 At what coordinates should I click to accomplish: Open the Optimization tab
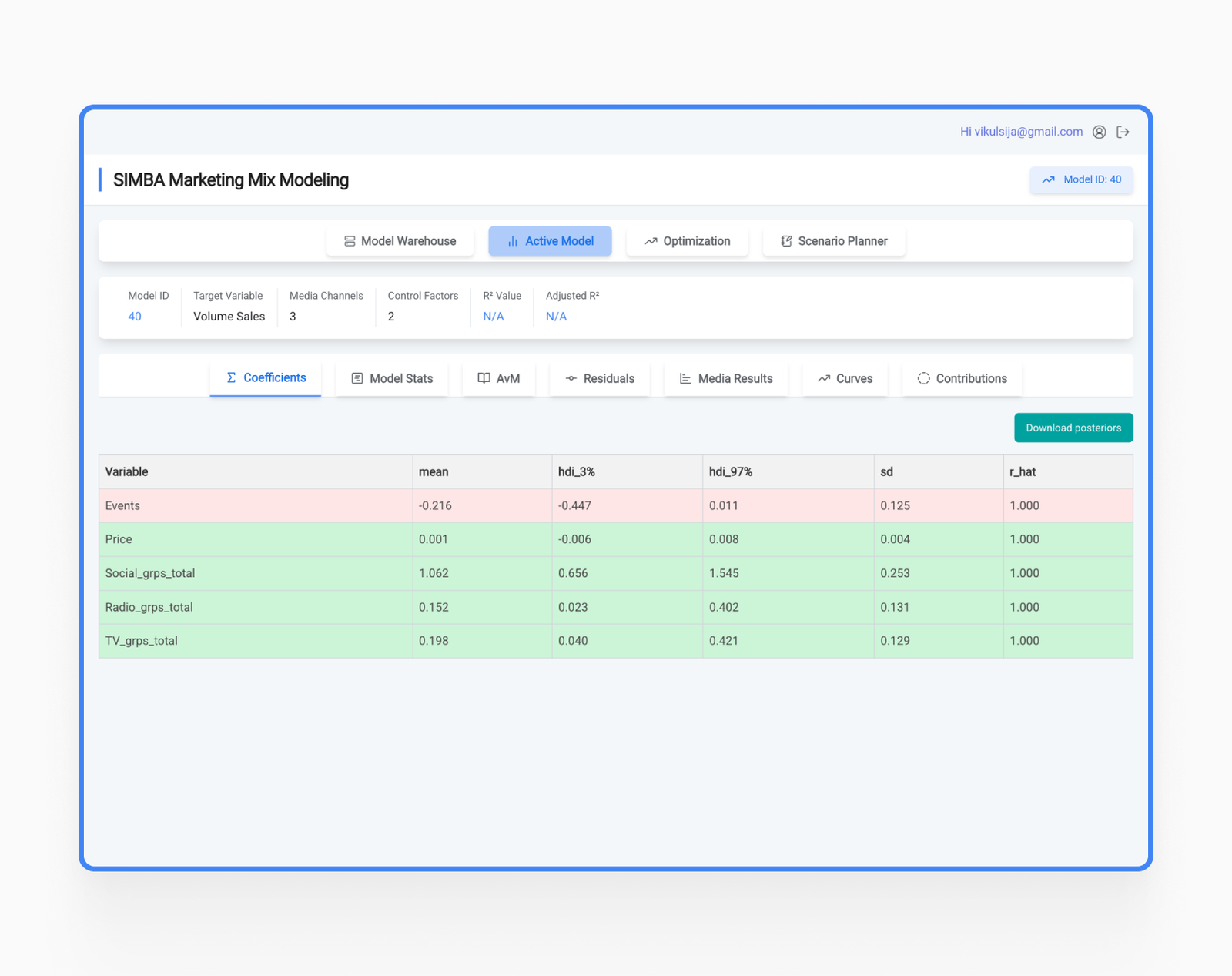coord(687,241)
